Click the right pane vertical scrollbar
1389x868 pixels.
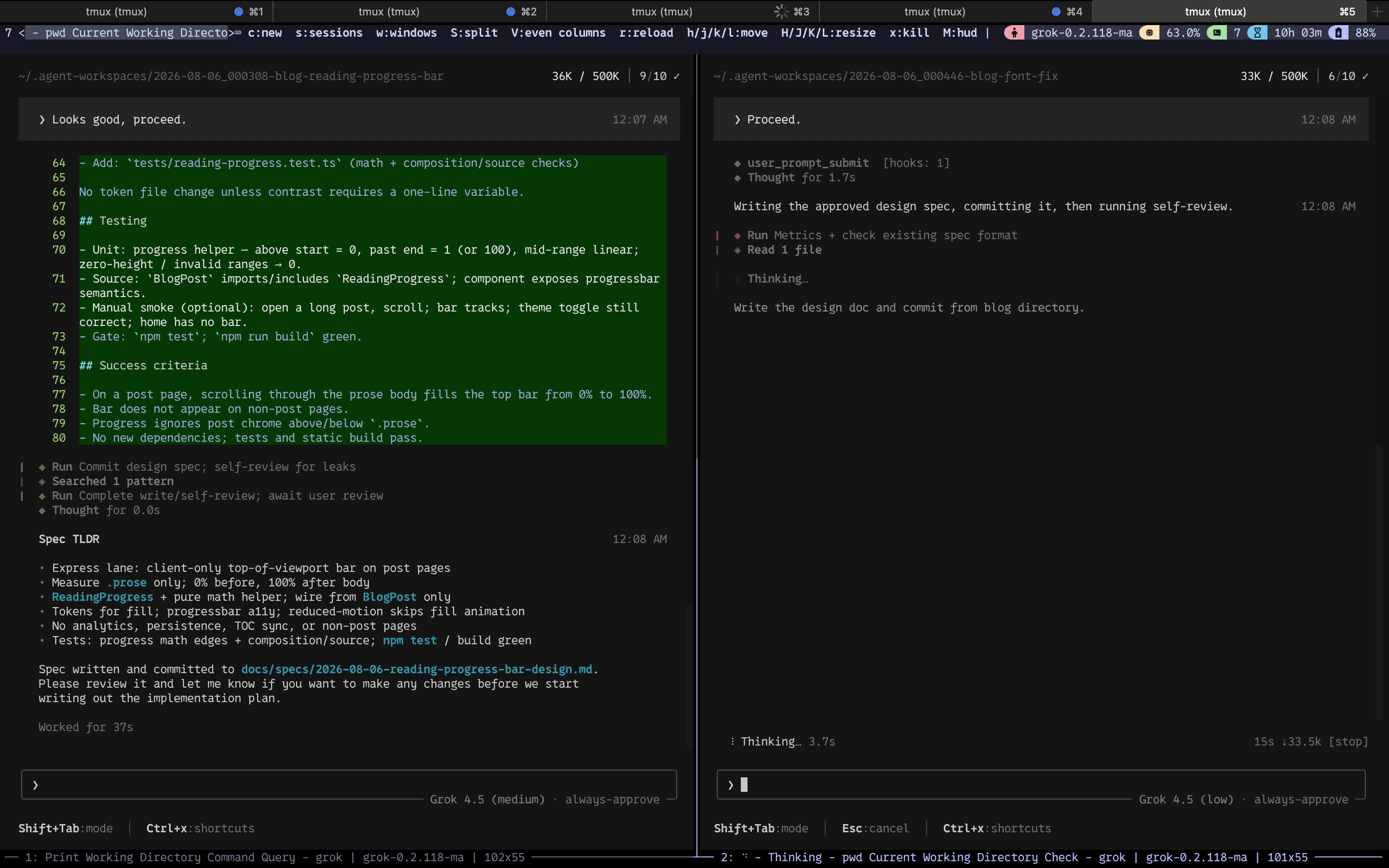1378,581
